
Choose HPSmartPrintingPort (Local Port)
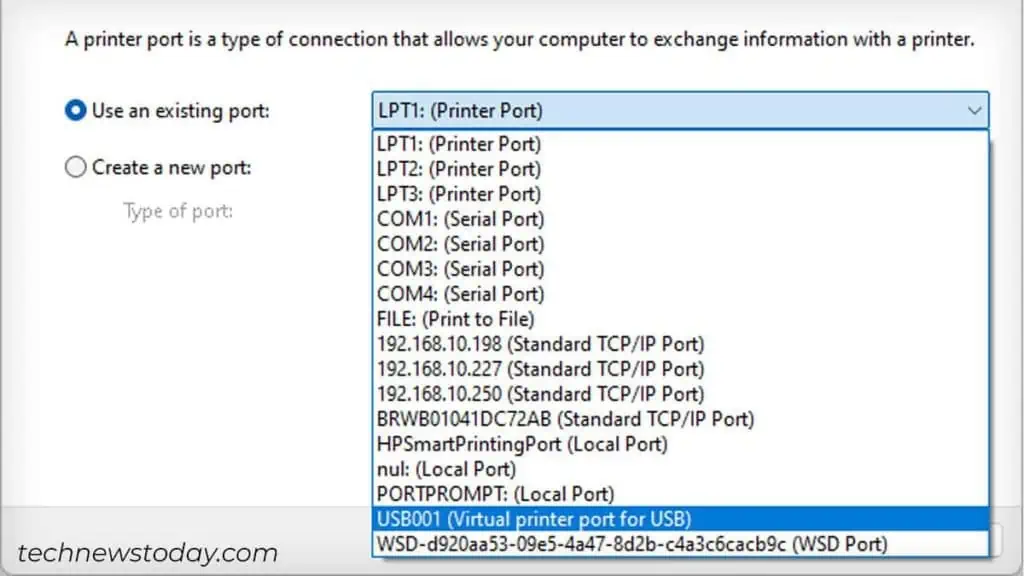[x=521, y=444]
